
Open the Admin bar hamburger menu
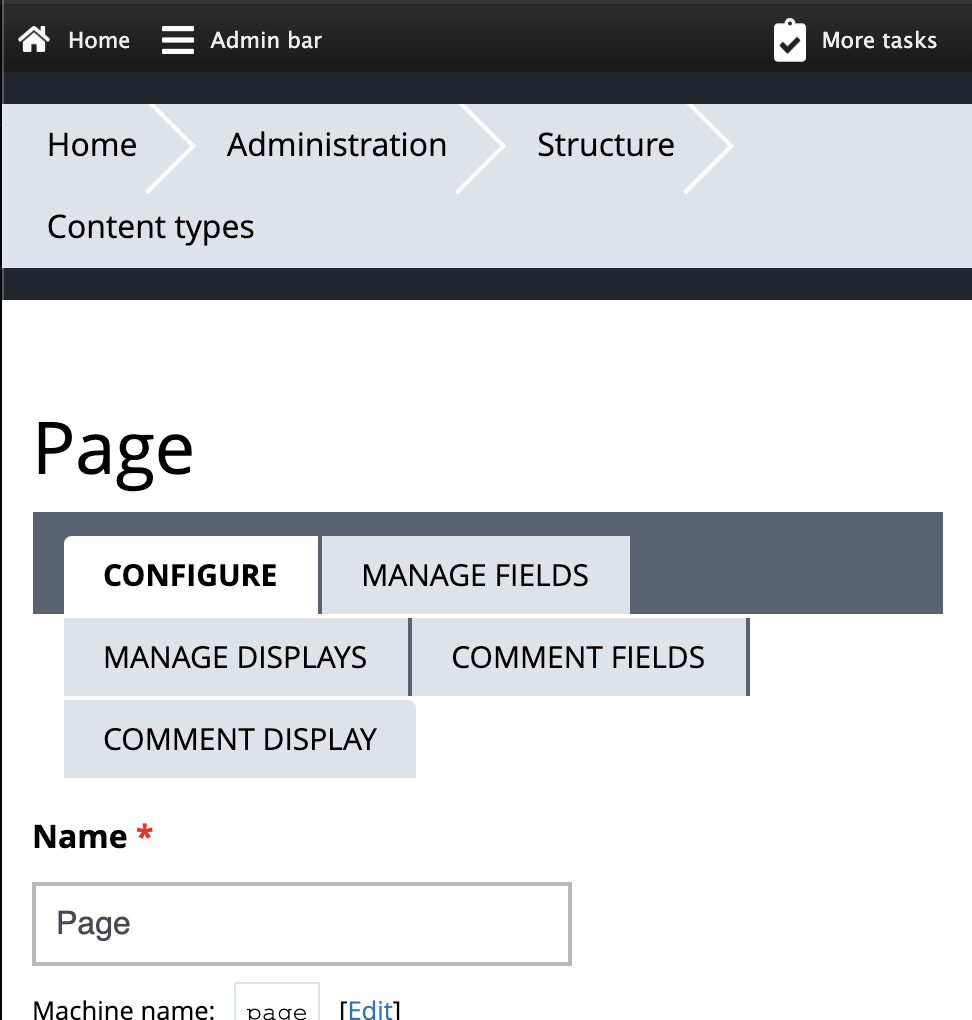click(177, 39)
